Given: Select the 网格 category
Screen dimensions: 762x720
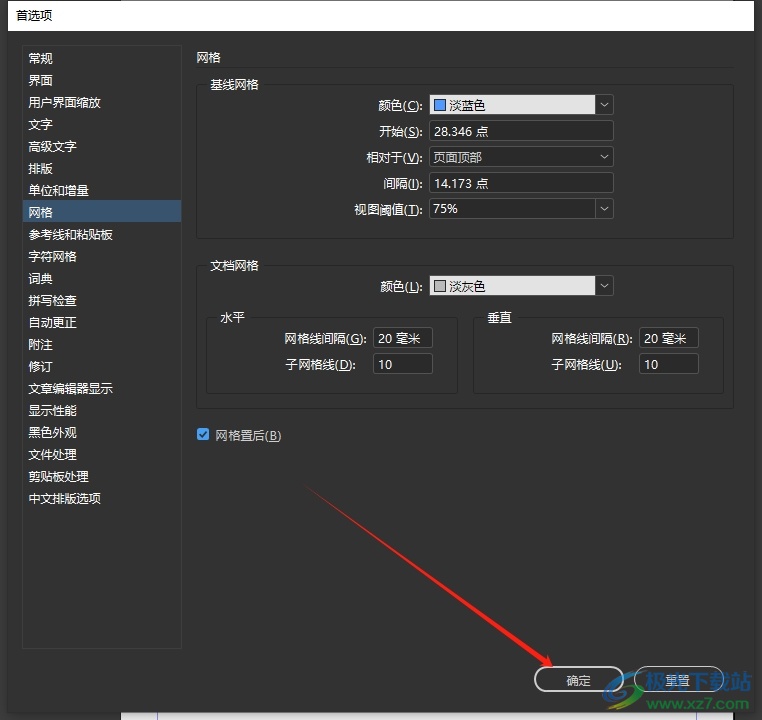Looking at the screenshot, I should click(x=102, y=211).
